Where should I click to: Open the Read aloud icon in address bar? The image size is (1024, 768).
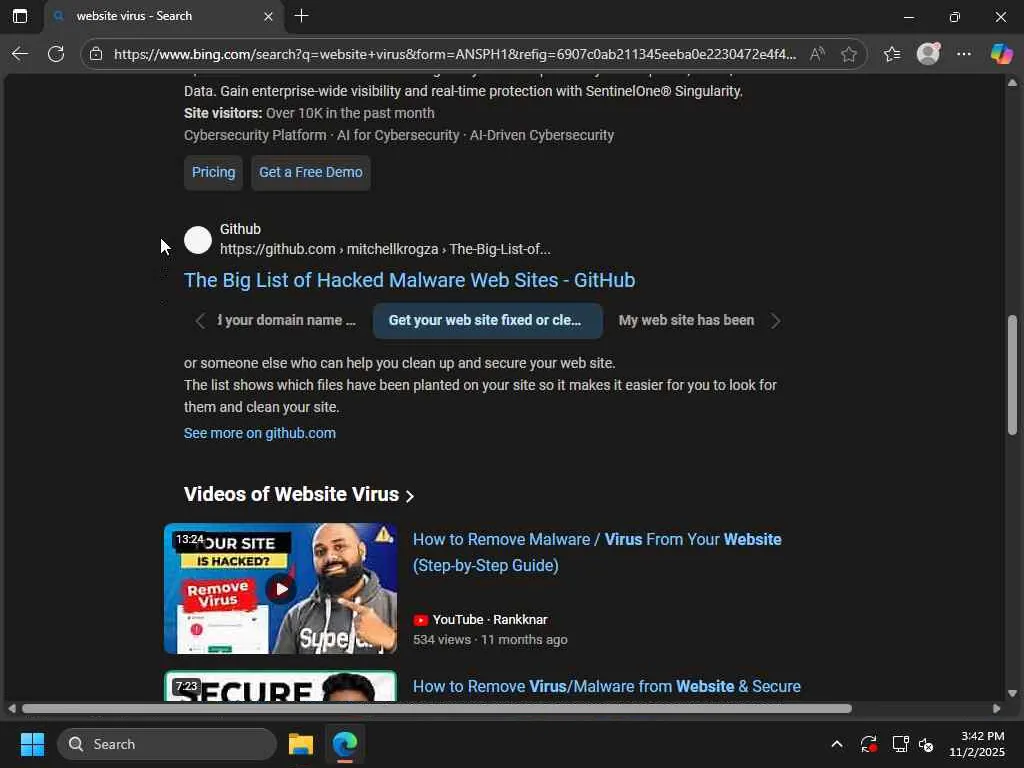click(817, 54)
